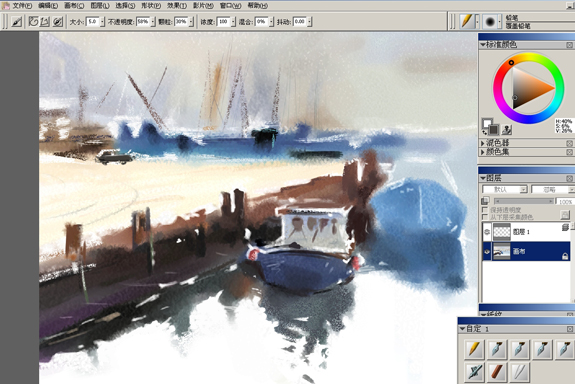575x384 pixels.
Task: Enable the 从下层采集颜色 checkbox
Action: (x=485, y=217)
